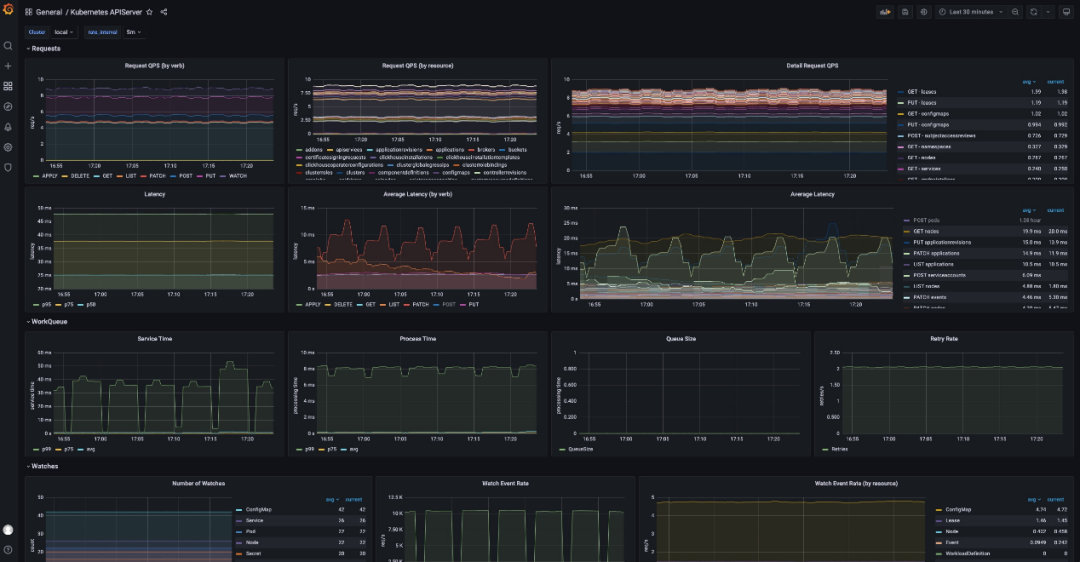Click the plus Create icon in sidebar
The height and width of the screenshot is (562, 1080).
[8, 66]
